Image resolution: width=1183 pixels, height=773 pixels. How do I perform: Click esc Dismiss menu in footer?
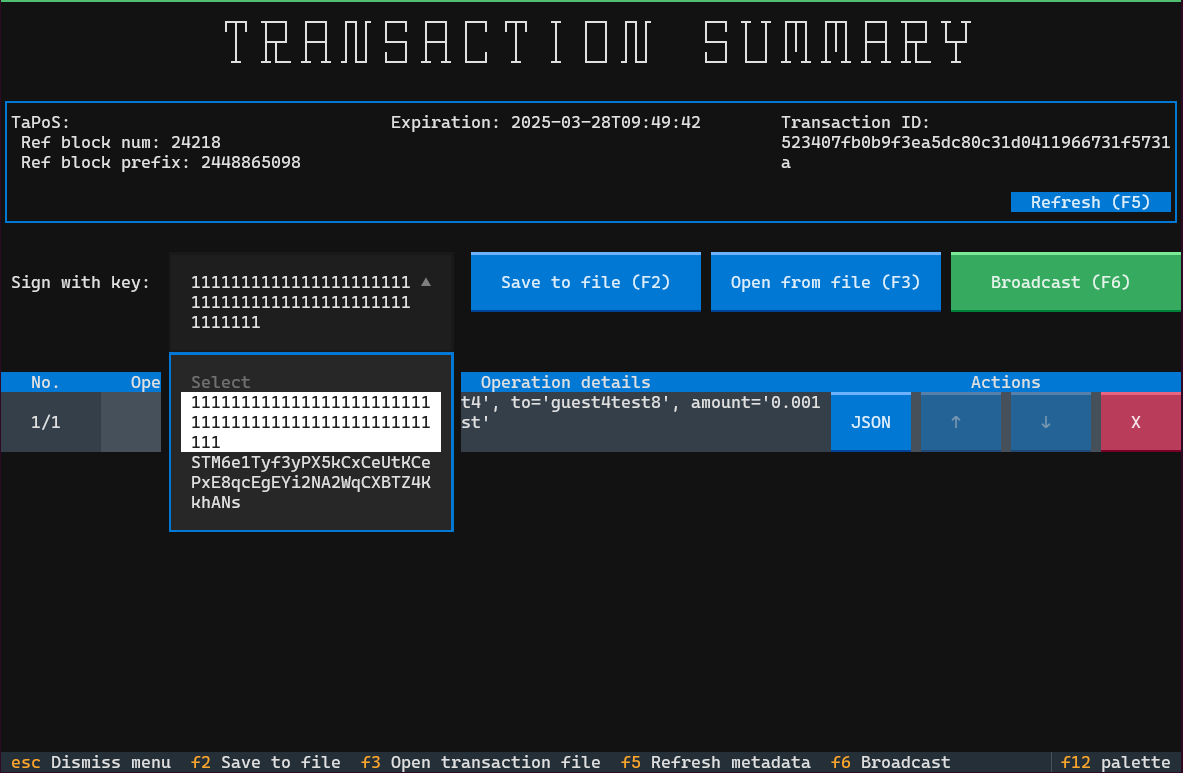(x=91, y=762)
